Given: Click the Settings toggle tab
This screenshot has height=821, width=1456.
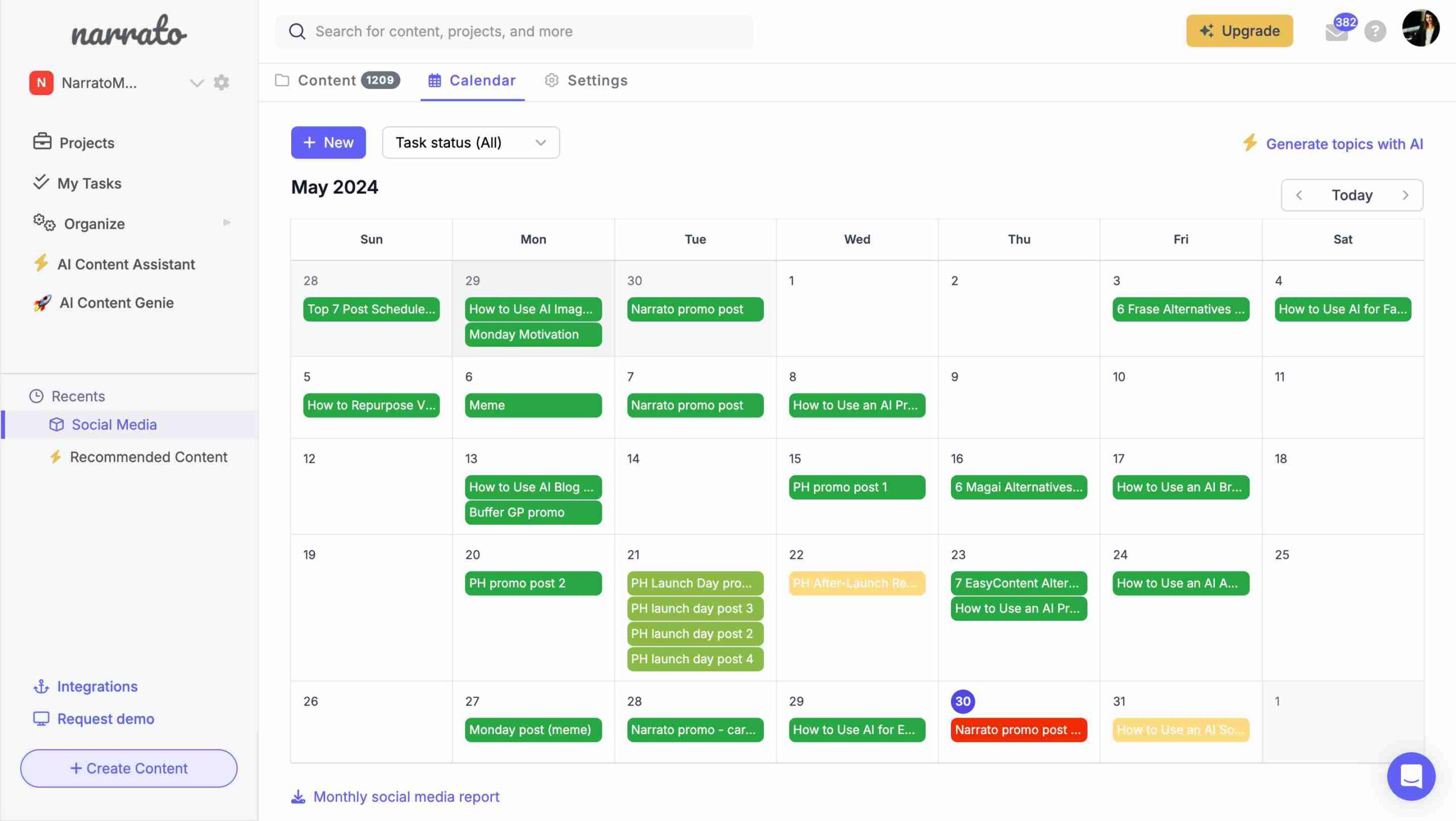Looking at the screenshot, I should click(585, 80).
